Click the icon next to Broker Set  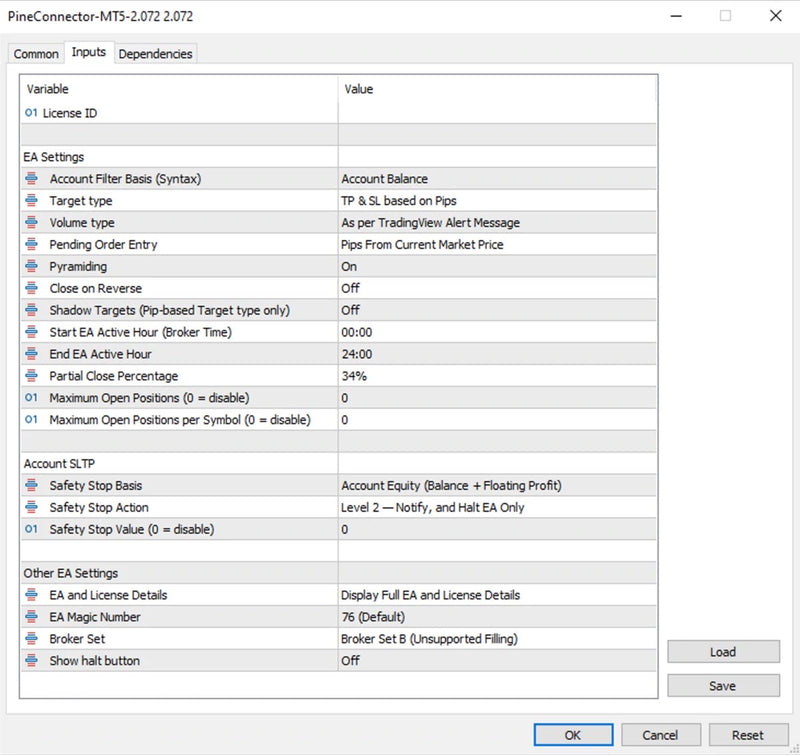pyautogui.click(x=32, y=639)
